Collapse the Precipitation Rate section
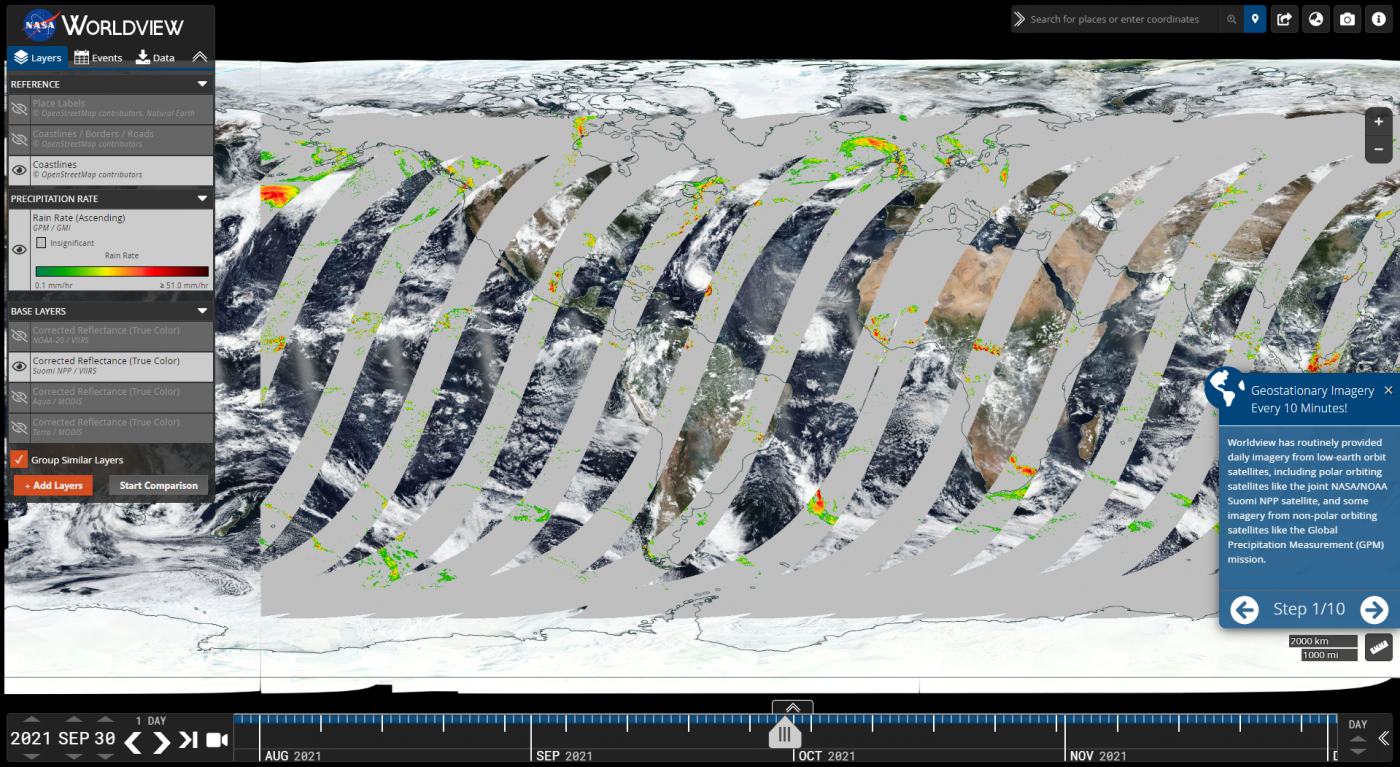This screenshot has height=767, width=1400. click(x=201, y=198)
